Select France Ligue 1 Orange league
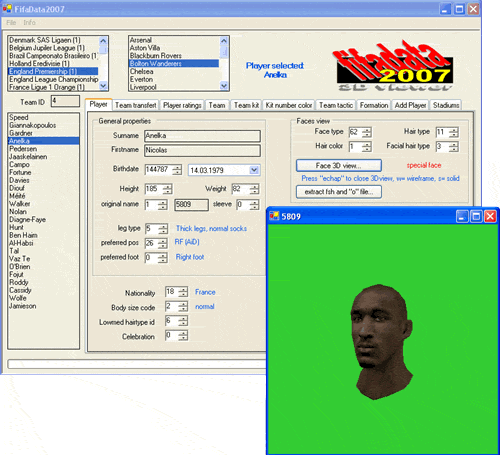The height and width of the screenshot is (455, 500). point(47,87)
